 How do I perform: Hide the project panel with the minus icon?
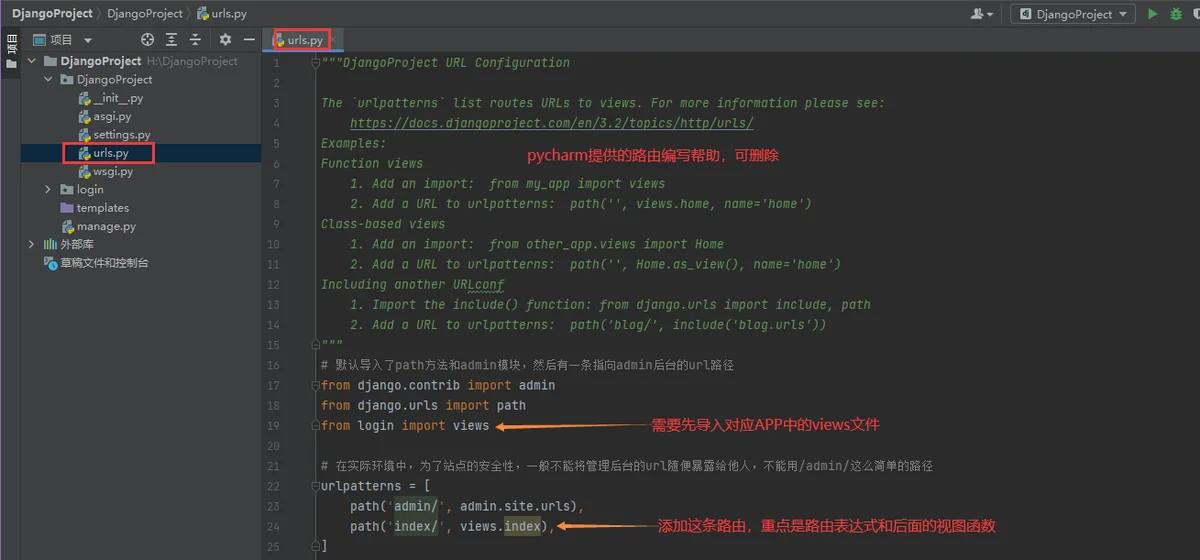pyautogui.click(x=249, y=40)
